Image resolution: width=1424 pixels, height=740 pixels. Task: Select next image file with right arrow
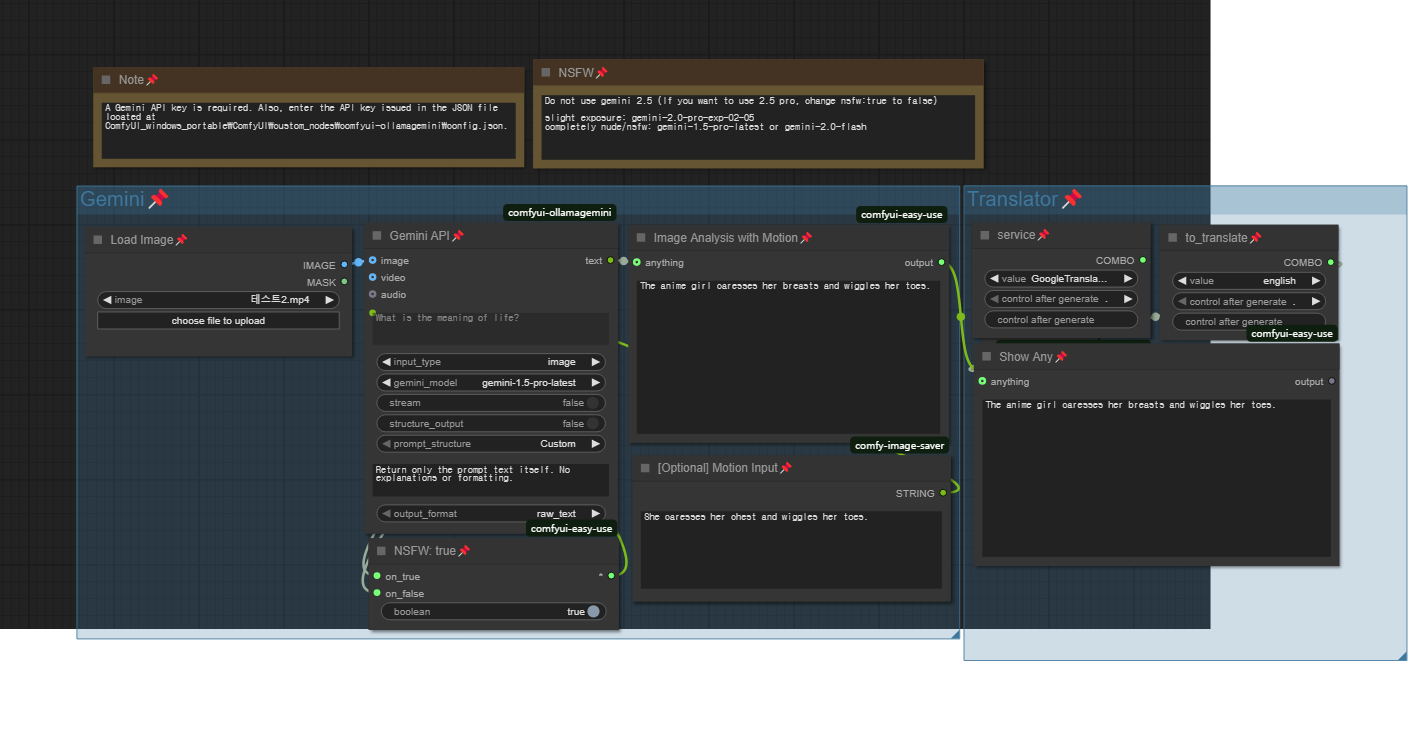(329, 300)
